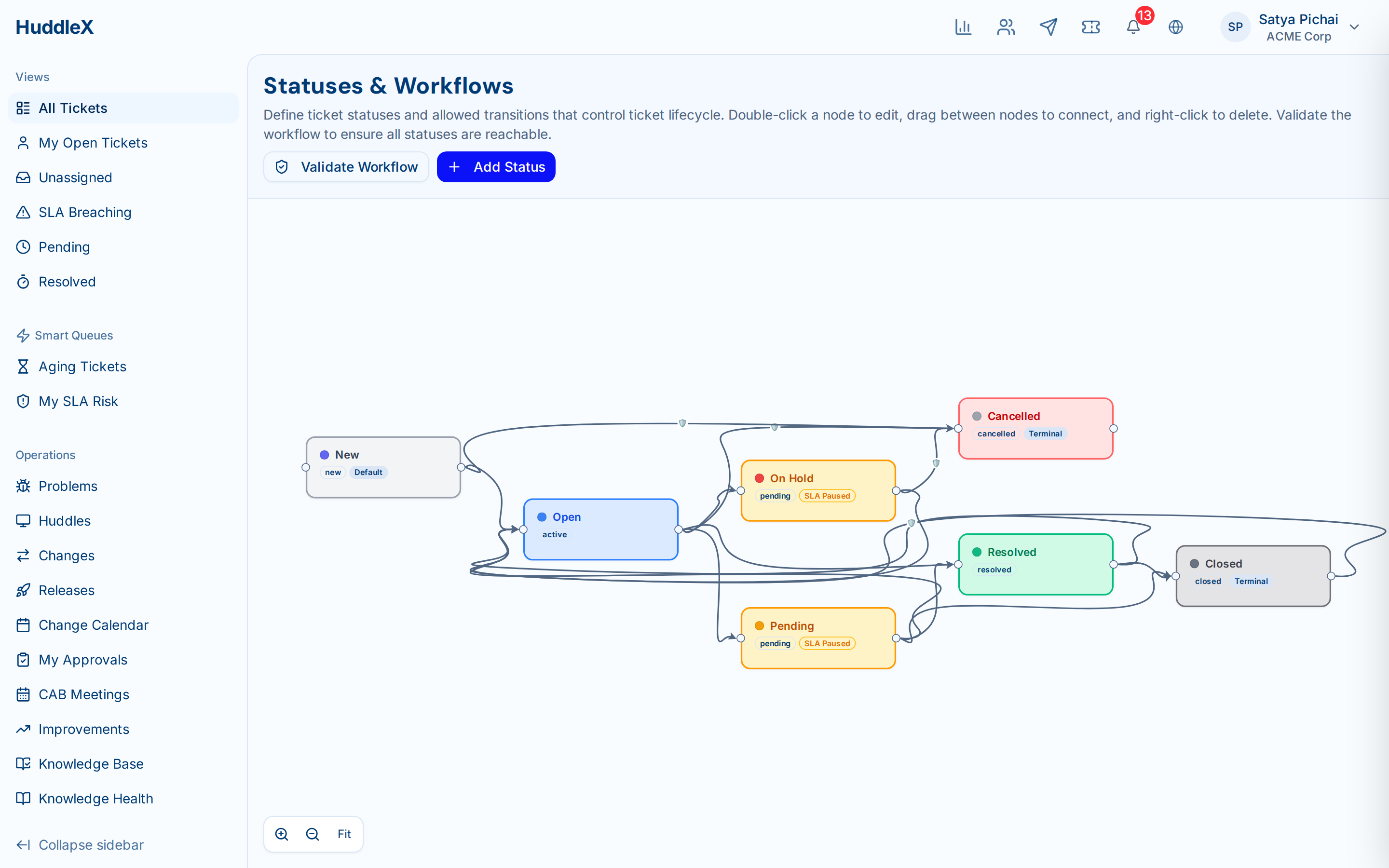Open the Resolved view in sidebar
This screenshot has width=1389, height=868.
coord(123,282)
